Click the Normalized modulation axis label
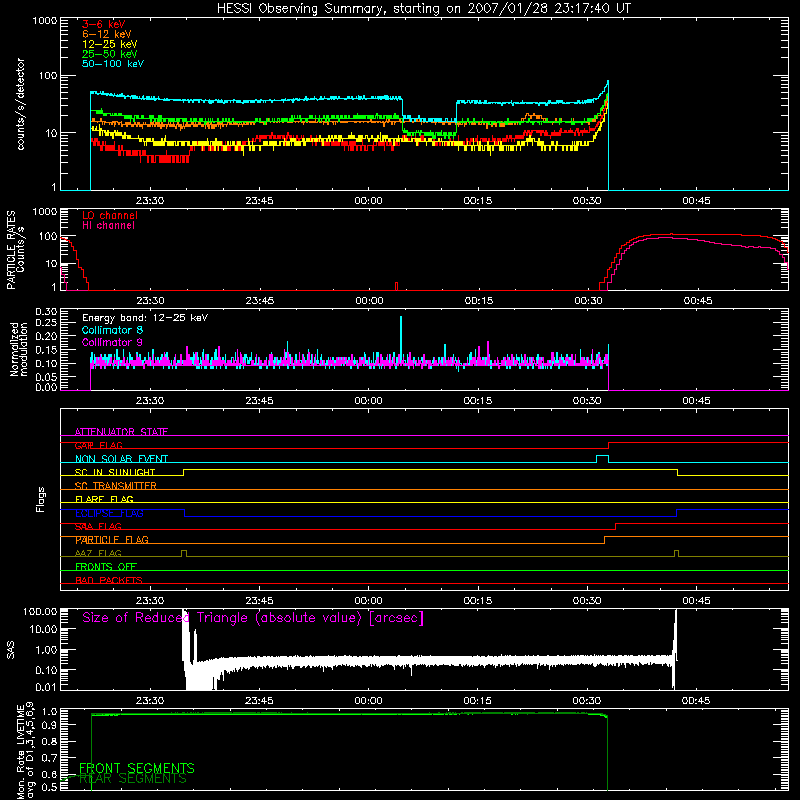This screenshot has height=800, width=800. point(19,350)
